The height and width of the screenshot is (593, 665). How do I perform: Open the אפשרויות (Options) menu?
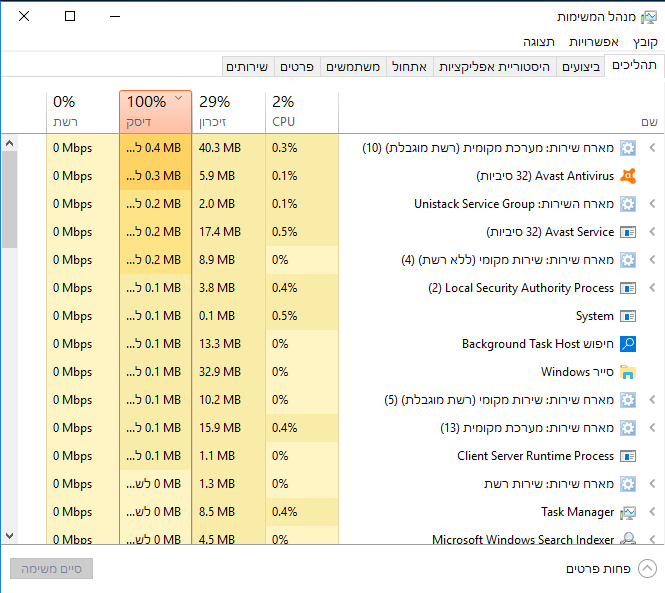tap(594, 42)
